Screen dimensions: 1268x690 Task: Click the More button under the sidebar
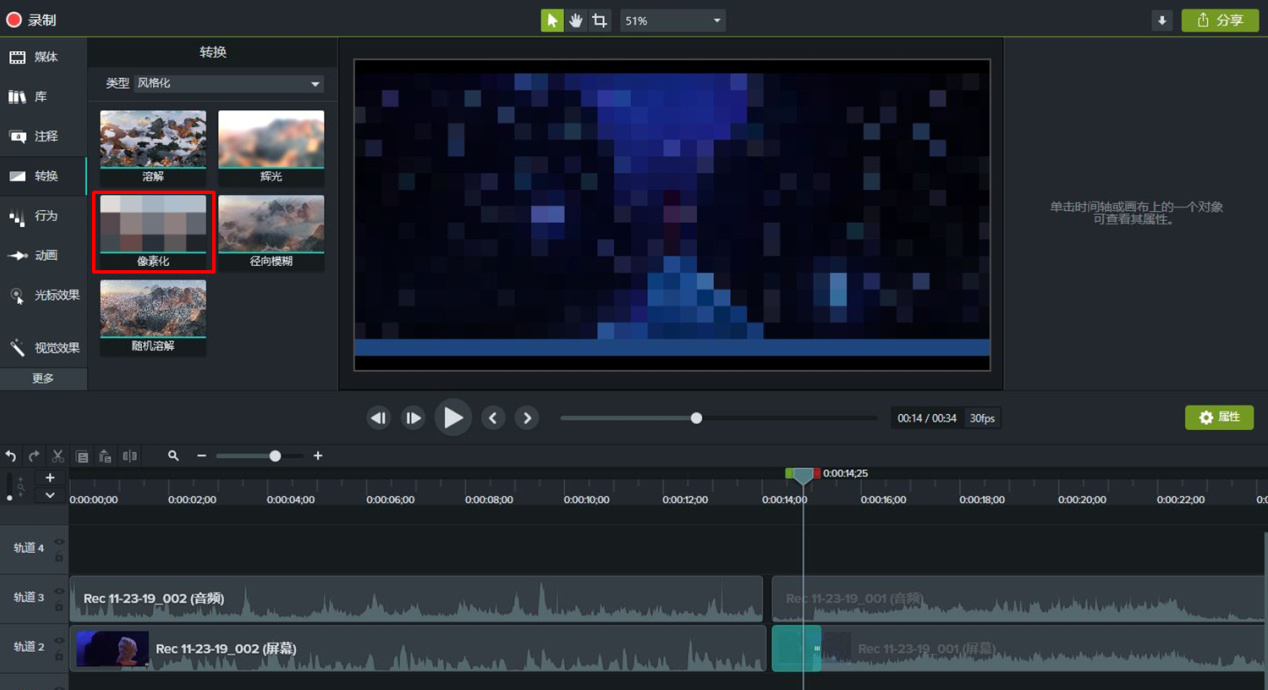coord(43,379)
